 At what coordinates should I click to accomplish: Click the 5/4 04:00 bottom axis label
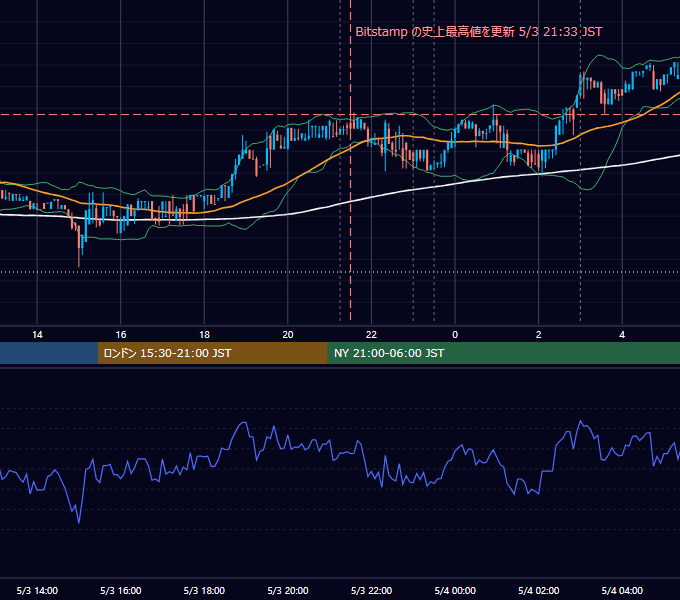pyautogui.click(x=622, y=590)
